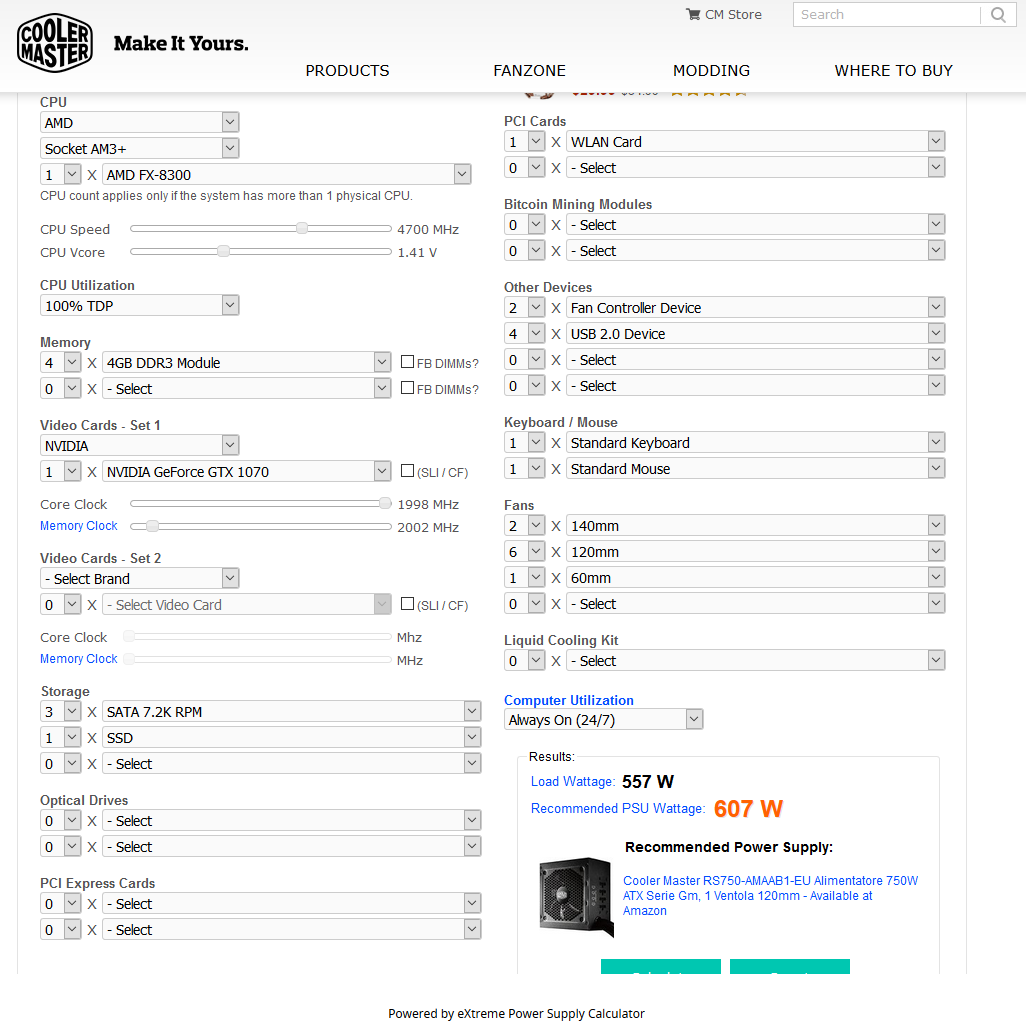Open the first PCI Express Cards select dropdown
Image resolution: width=1026 pixels, height=1032 pixels.
coord(292,903)
